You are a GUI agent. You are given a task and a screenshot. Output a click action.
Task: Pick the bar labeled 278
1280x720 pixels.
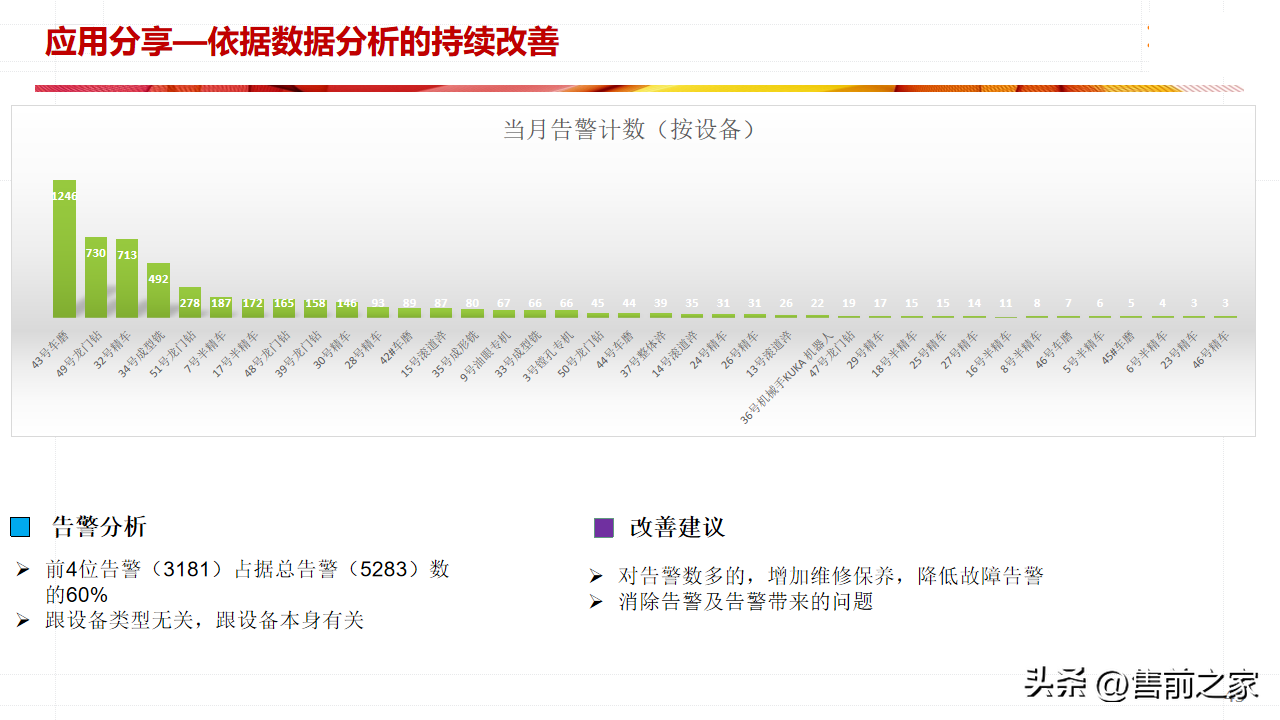point(190,302)
